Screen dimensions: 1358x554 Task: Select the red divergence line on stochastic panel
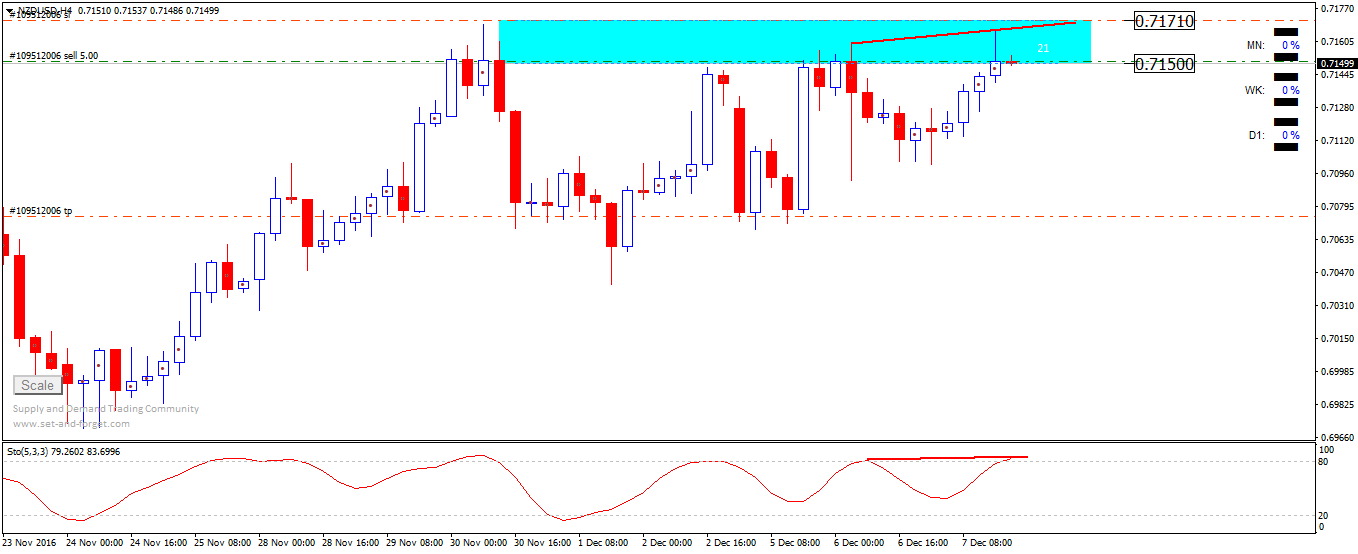point(946,458)
